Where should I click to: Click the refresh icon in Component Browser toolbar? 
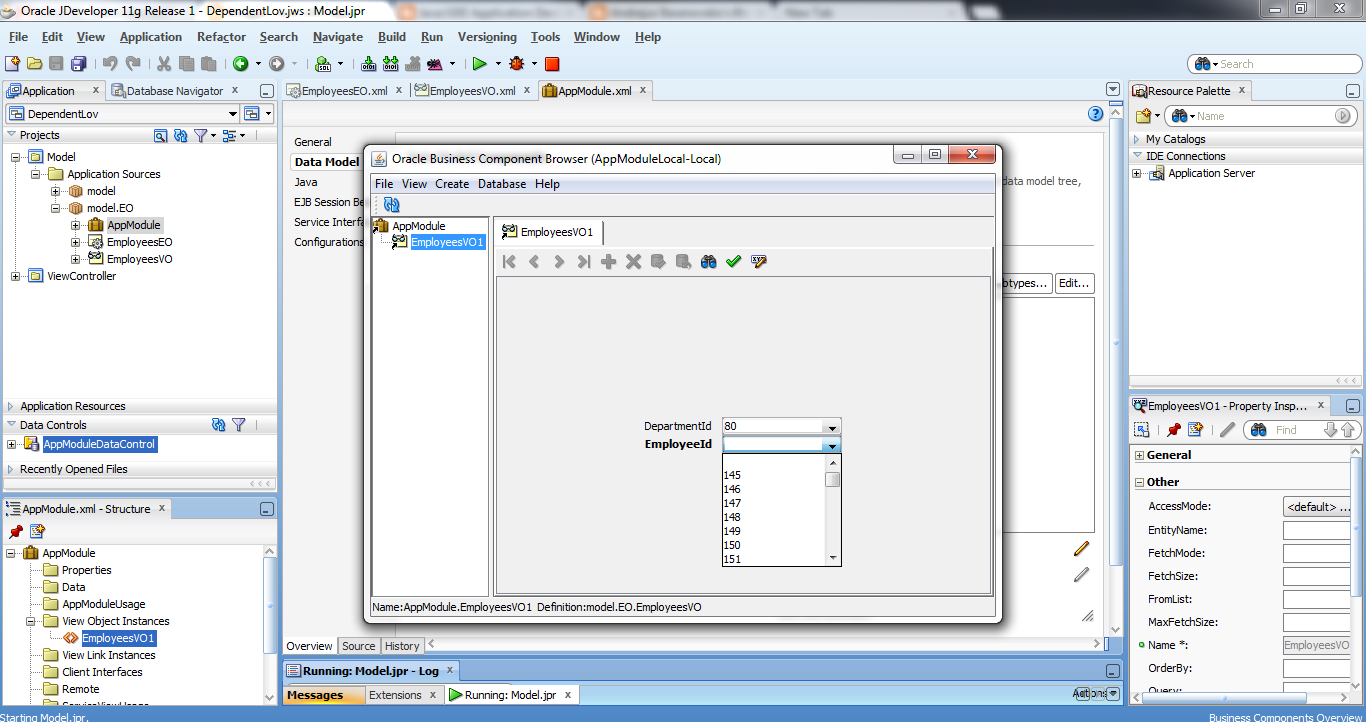click(x=391, y=204)
